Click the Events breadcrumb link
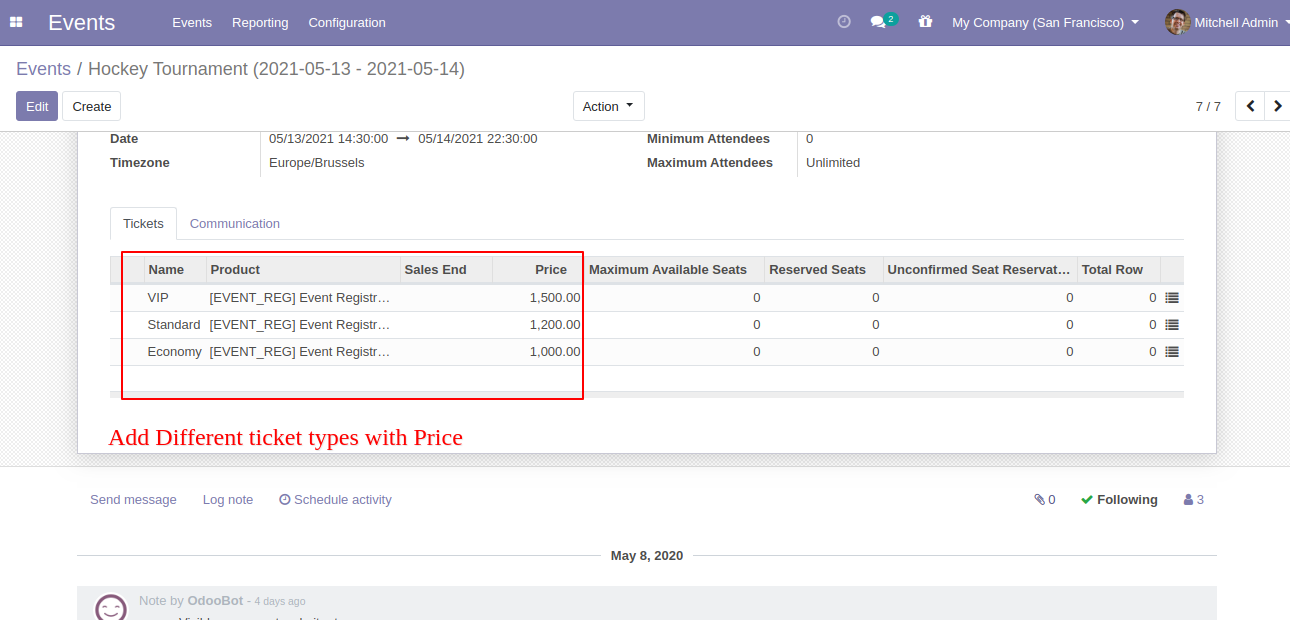This screenshot has height=620, width=1290. click(x=43, y=69)
